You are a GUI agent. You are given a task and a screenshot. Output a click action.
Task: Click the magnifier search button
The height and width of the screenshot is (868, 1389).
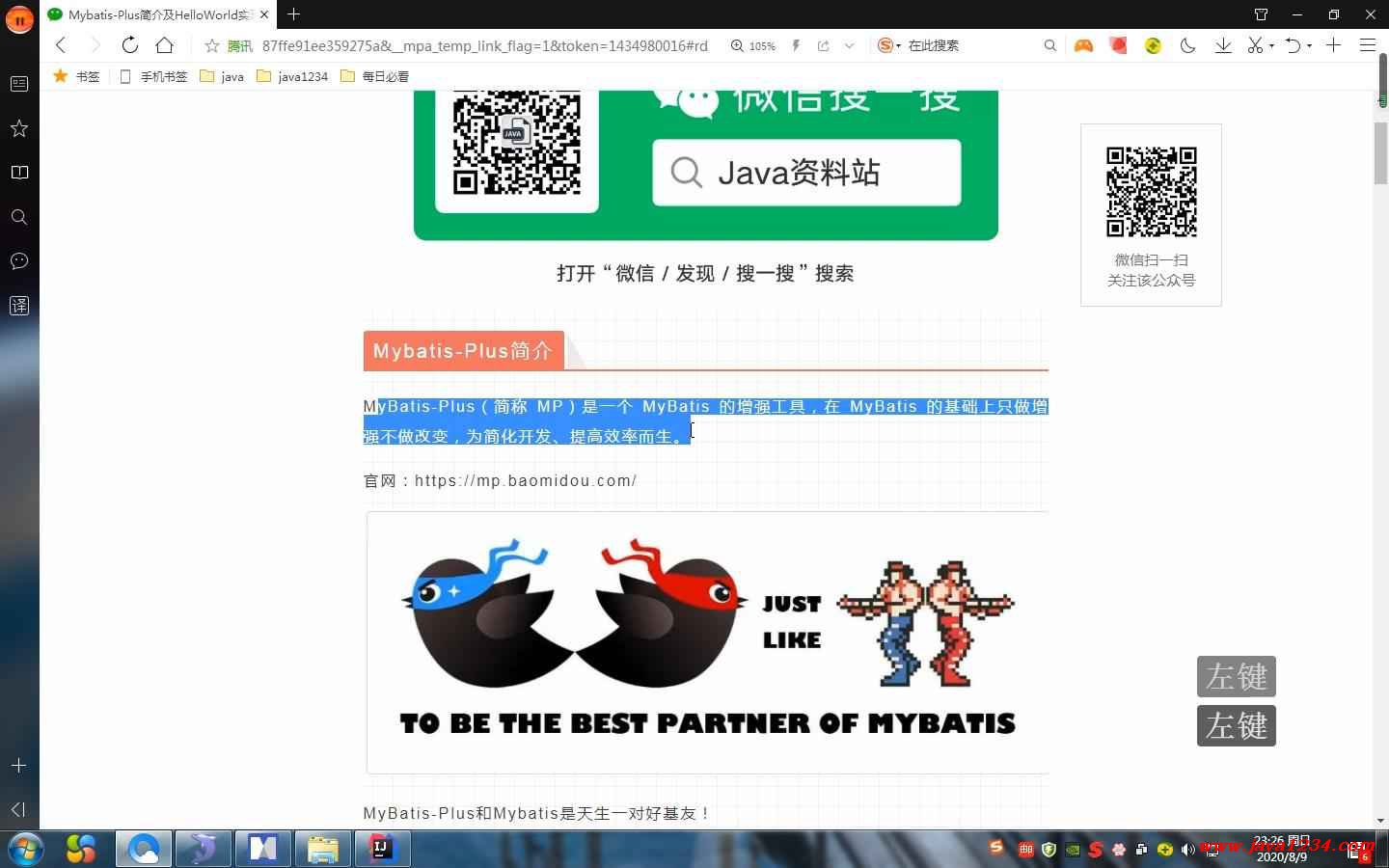[1050, 45]
